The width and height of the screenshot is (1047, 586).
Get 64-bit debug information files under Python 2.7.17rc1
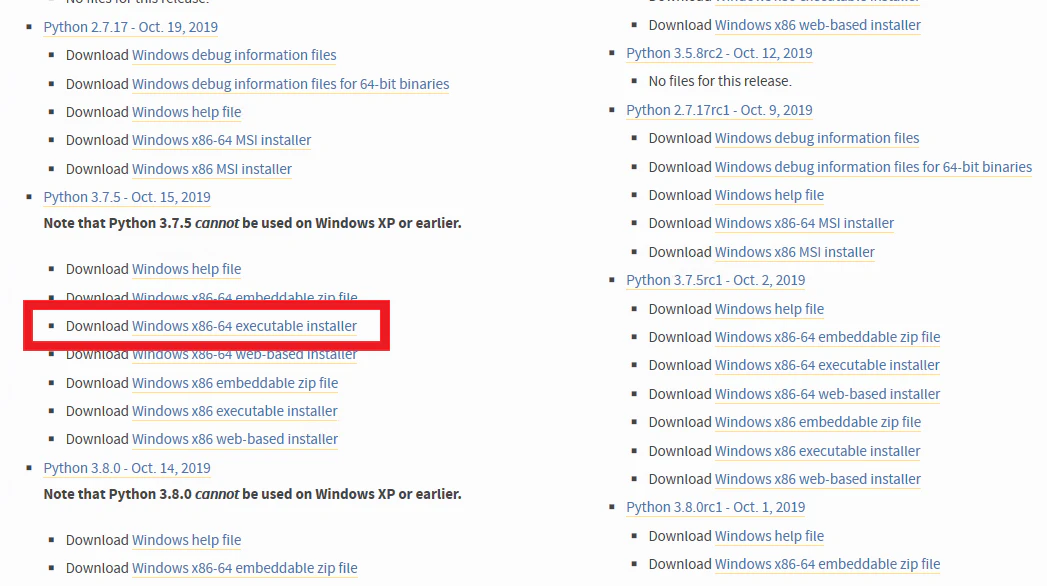[873, 166]
